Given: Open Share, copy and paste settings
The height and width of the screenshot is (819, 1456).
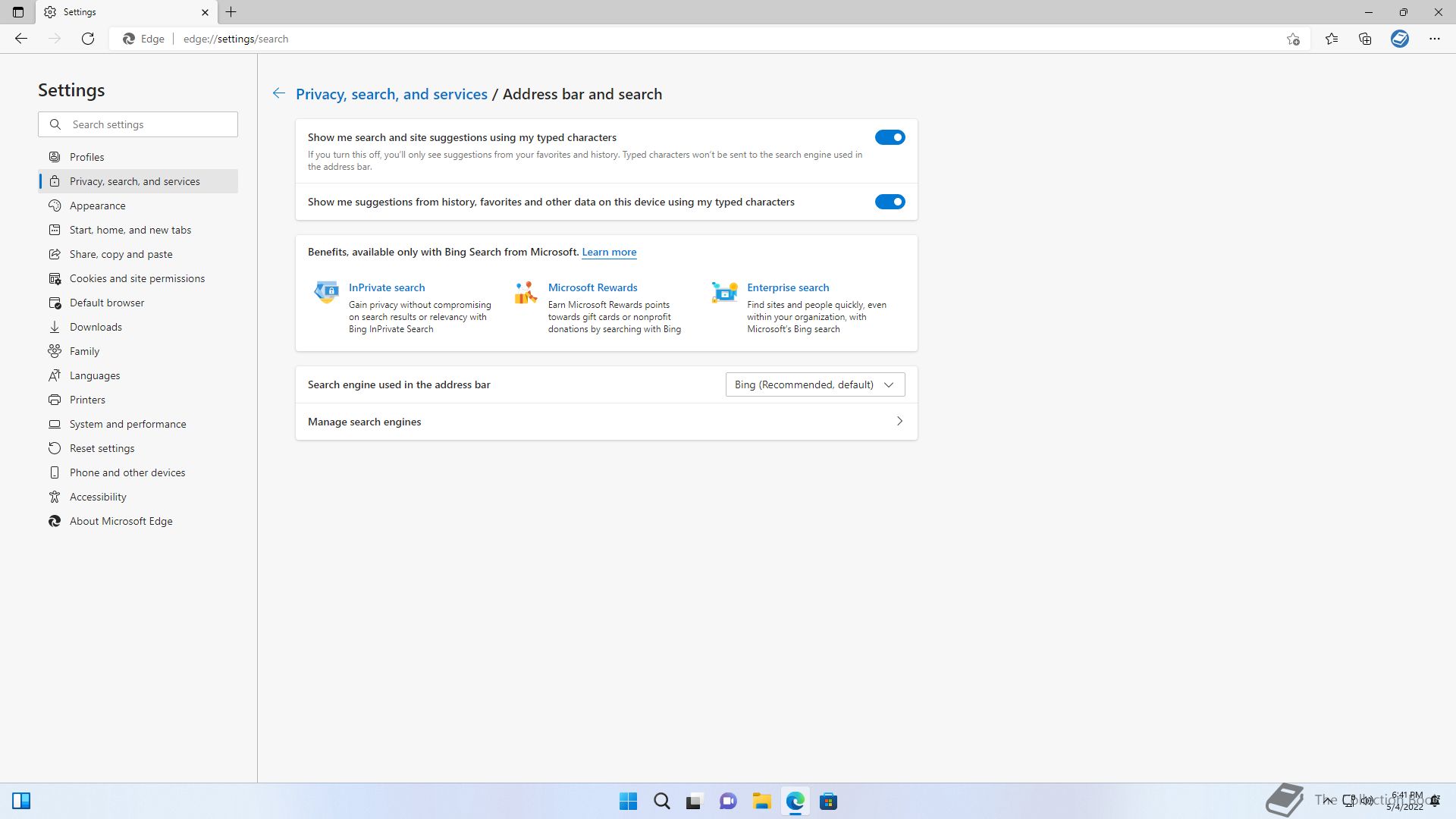Looking at the screenshot, I should point(138,254).
